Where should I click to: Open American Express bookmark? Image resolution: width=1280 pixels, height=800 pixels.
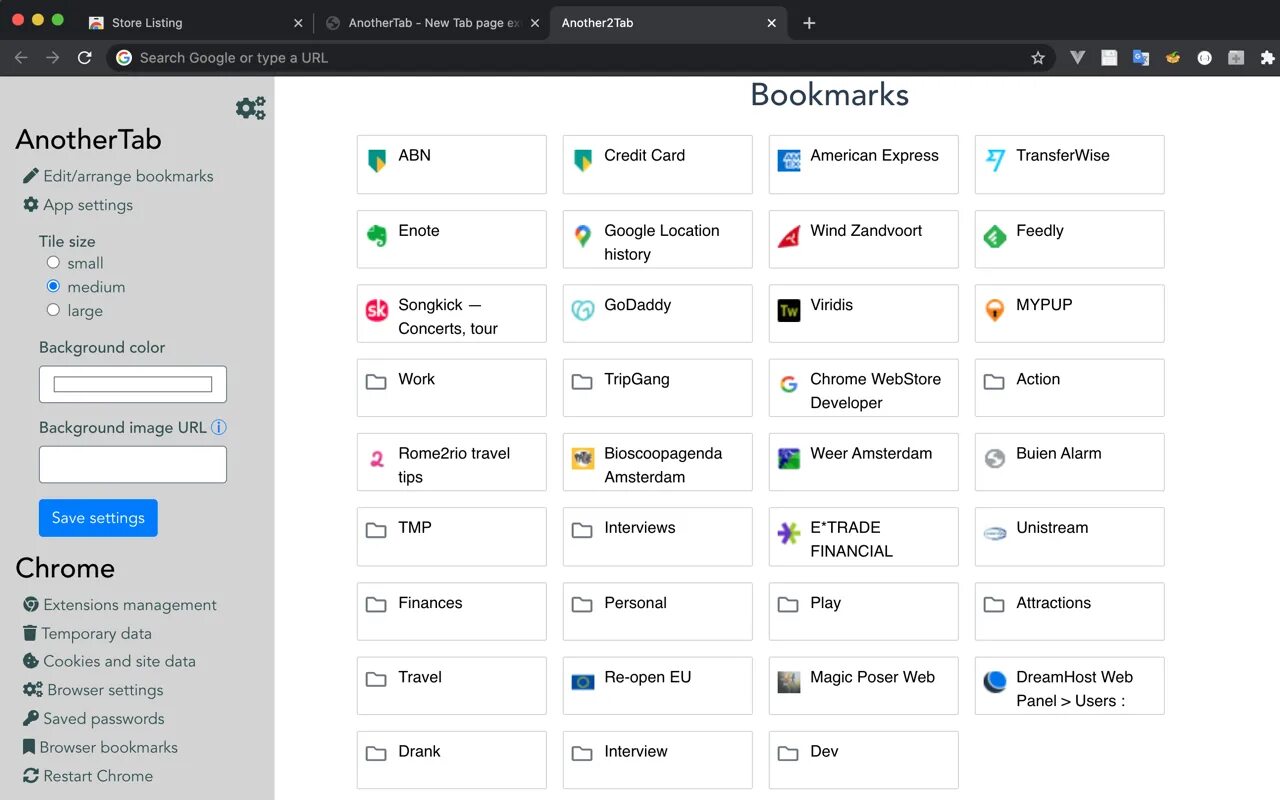point(864,164)
